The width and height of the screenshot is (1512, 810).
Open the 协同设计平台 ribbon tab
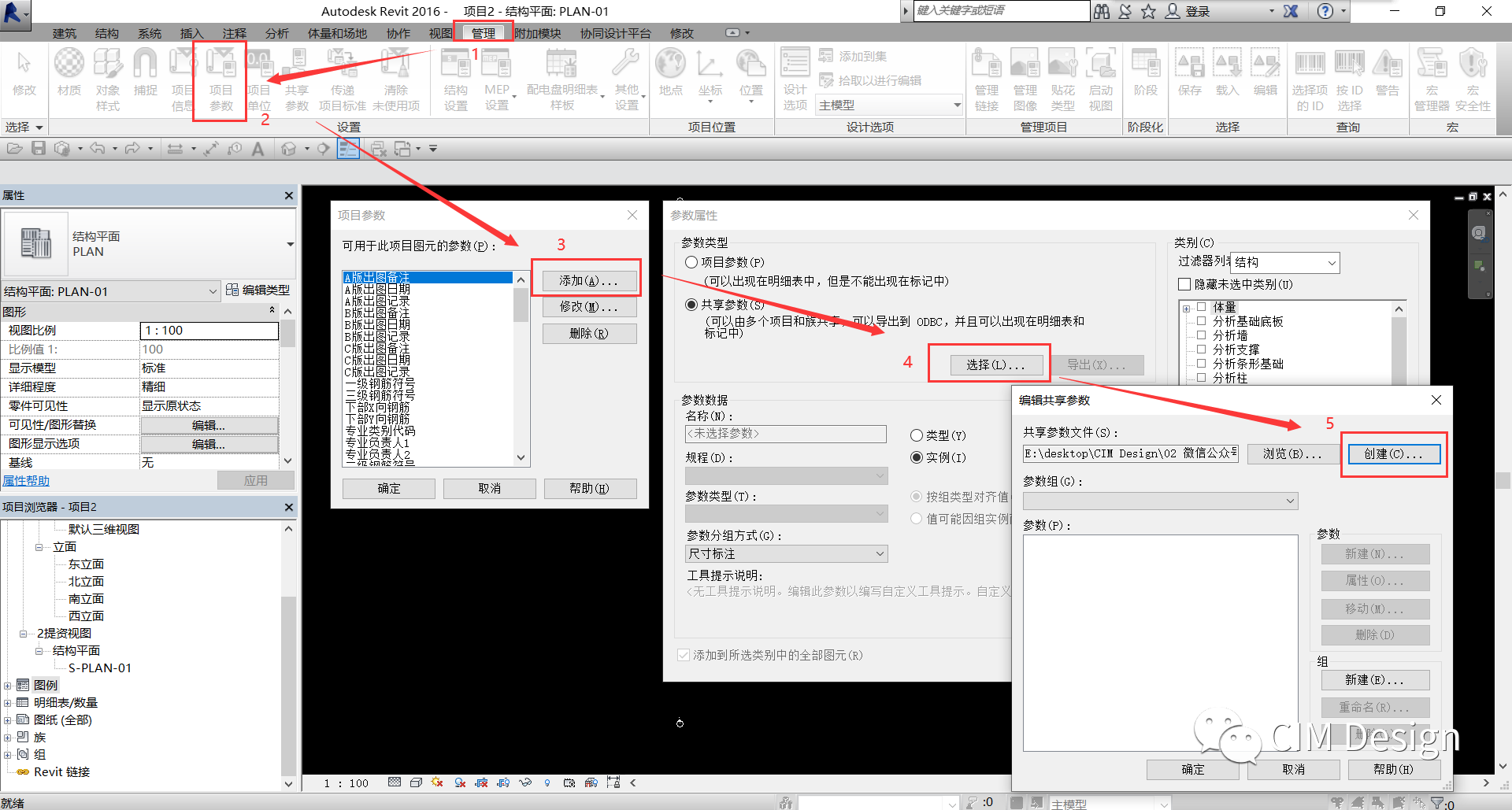click(616, 33)
